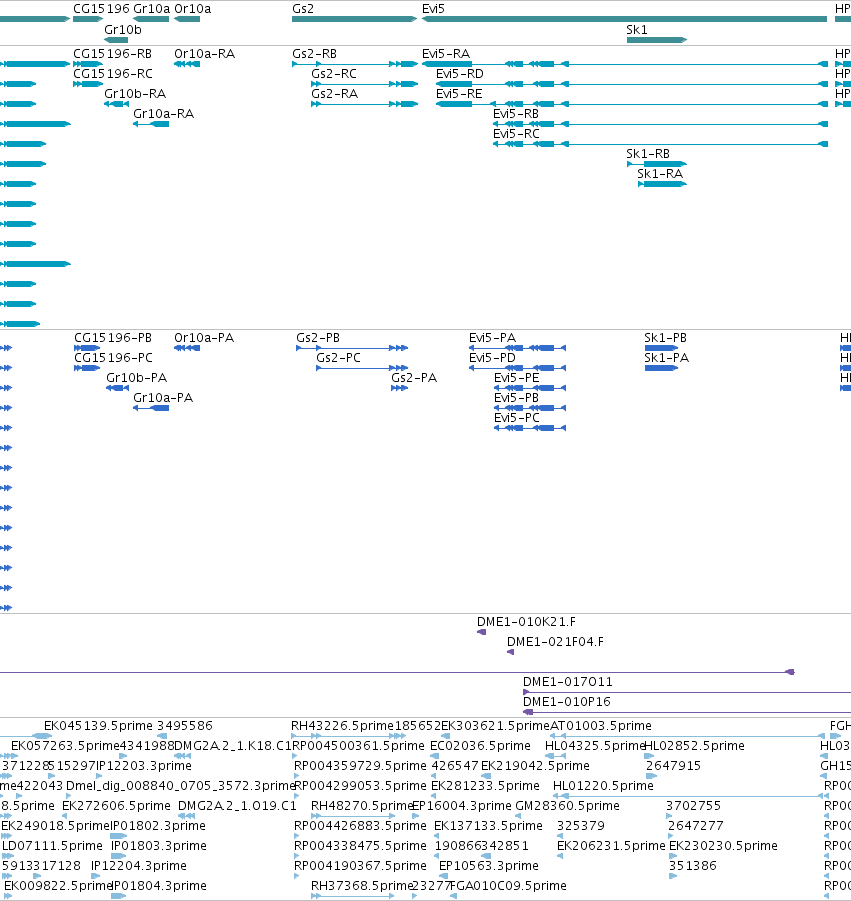Select the Sk1 gene label
This screenshot has height=901, width=851.
click(x=637, y=30)
